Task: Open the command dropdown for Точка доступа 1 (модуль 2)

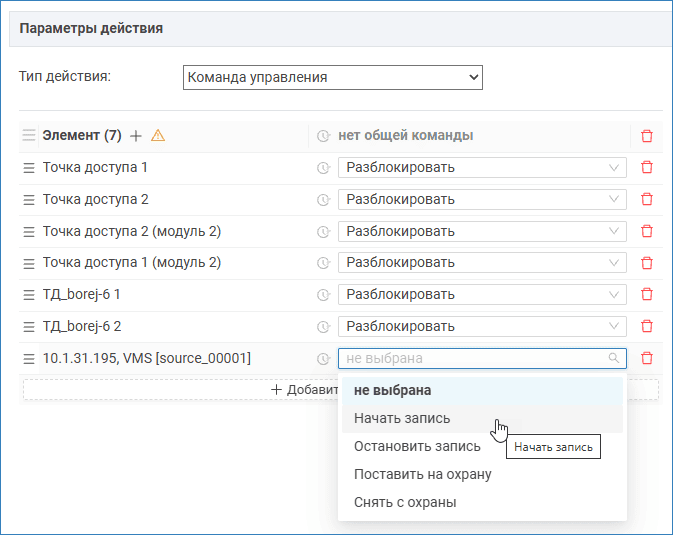Action: 482,262
